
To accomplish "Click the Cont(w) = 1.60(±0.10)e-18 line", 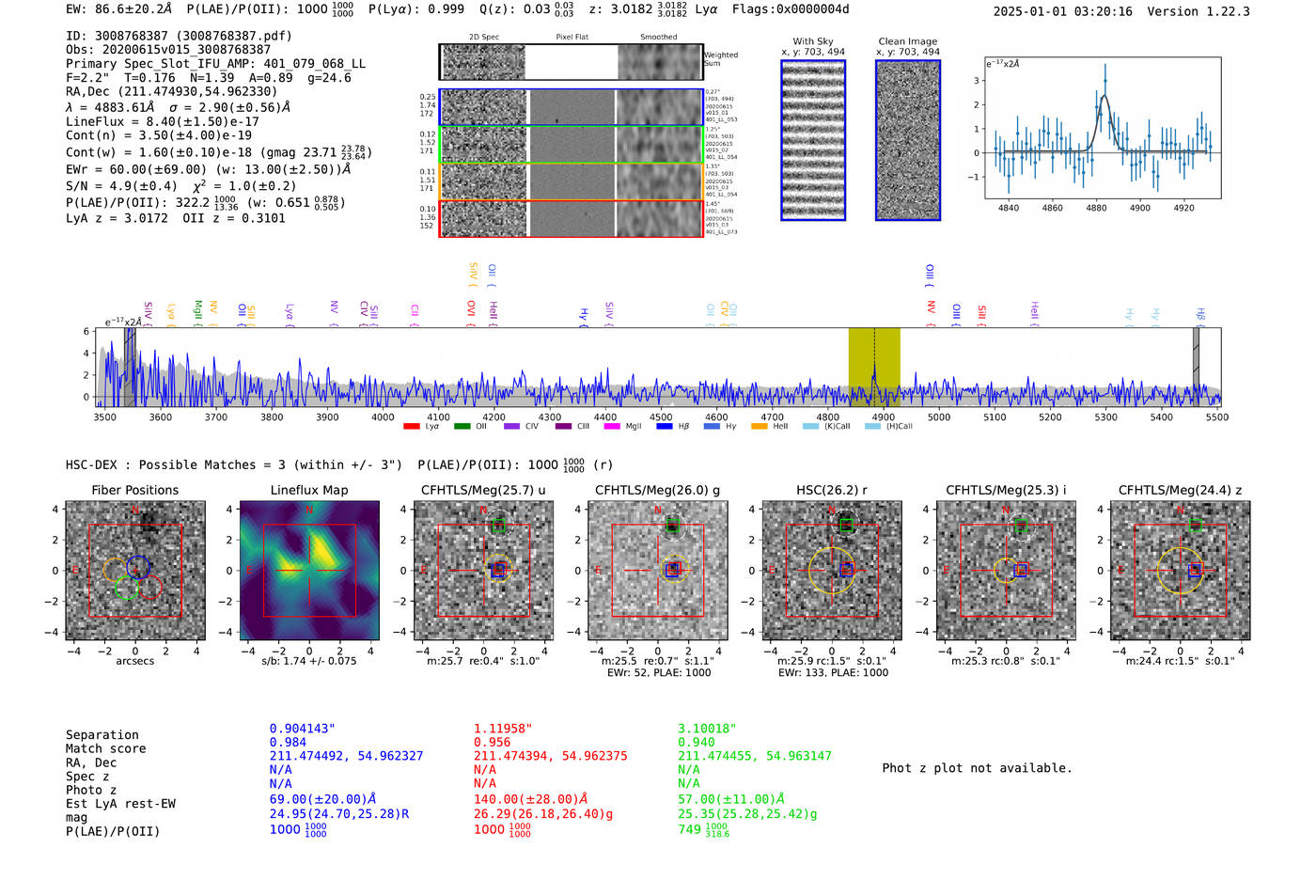I will pyautogui.click(x=219, y=151).
